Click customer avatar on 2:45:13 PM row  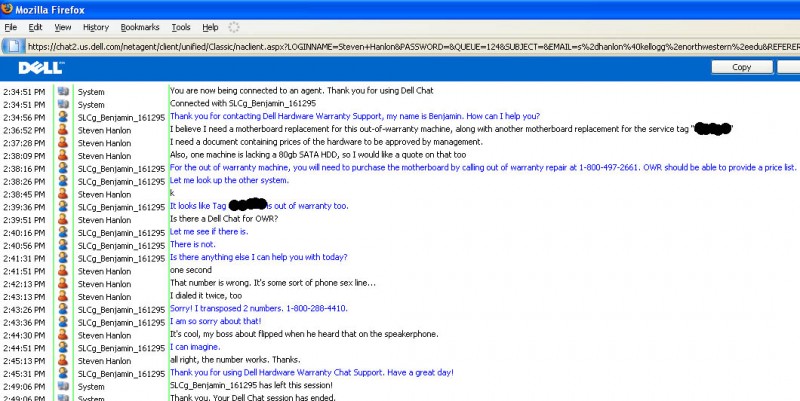pos(63,360)
